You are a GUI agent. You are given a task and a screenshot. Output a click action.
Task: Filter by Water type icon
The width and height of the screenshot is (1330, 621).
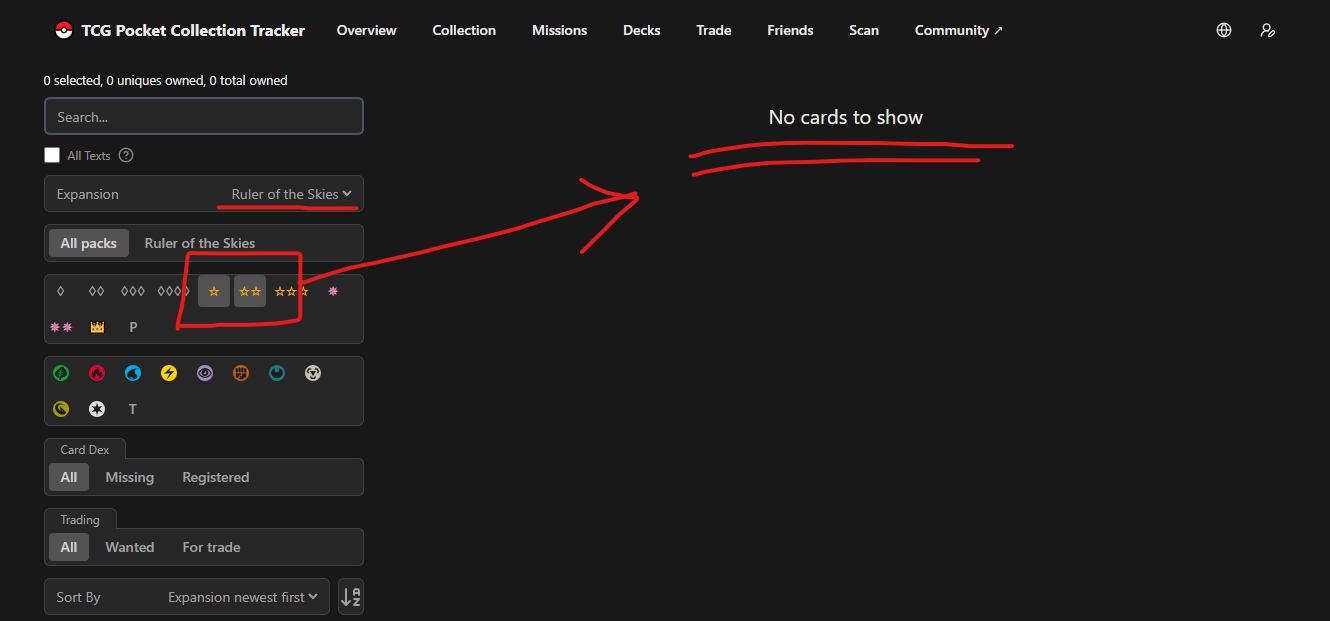click(133, 373)
